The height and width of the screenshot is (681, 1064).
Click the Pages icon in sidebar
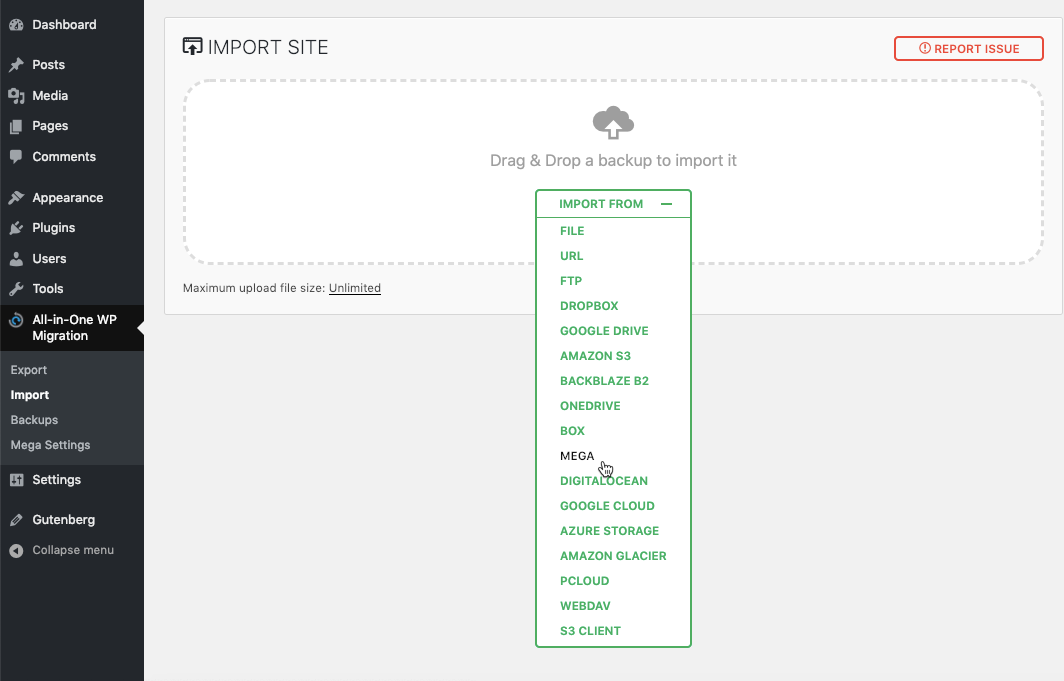pos(16,126)
